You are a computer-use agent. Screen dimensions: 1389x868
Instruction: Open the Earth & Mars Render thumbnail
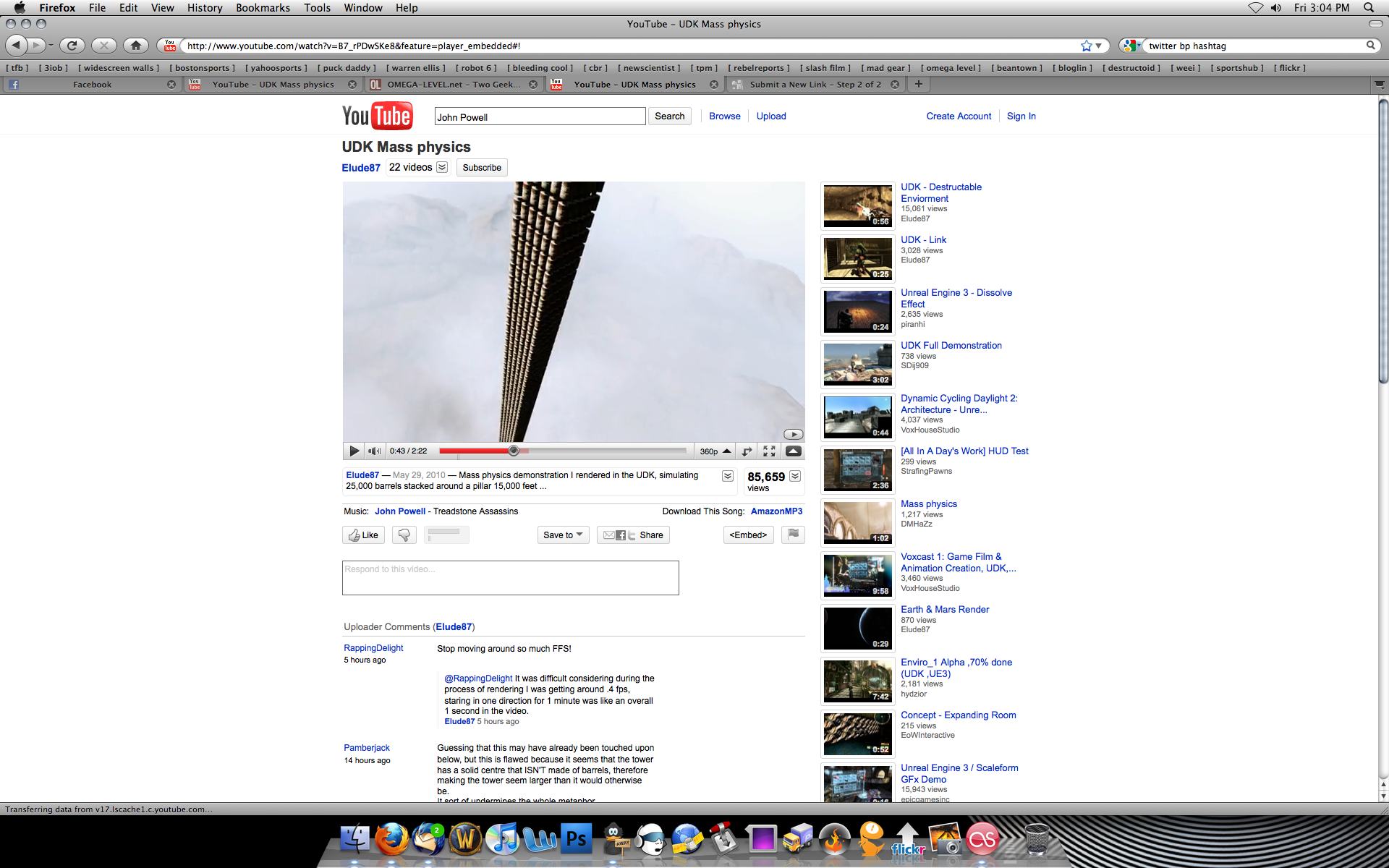(857, 628)
